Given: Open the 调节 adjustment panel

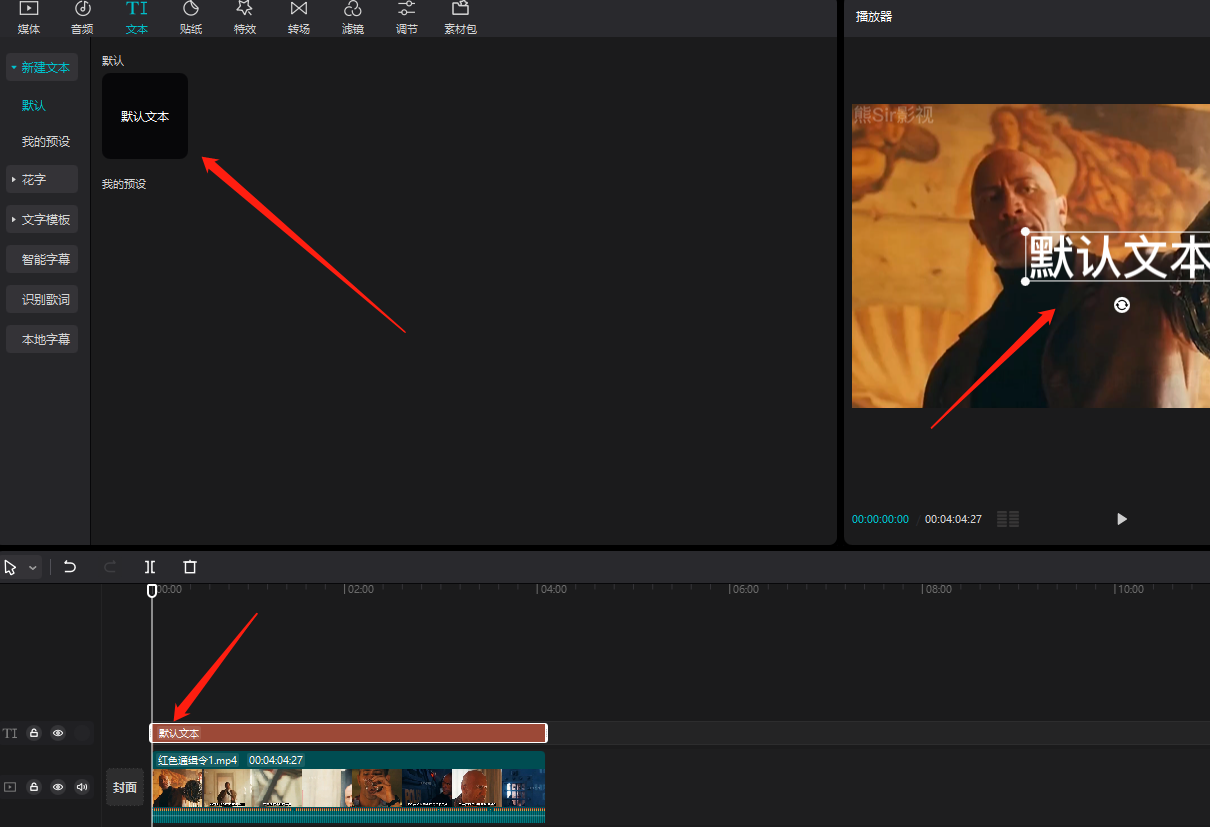Looking at the screenshot, I should click(x=406, y=17).
